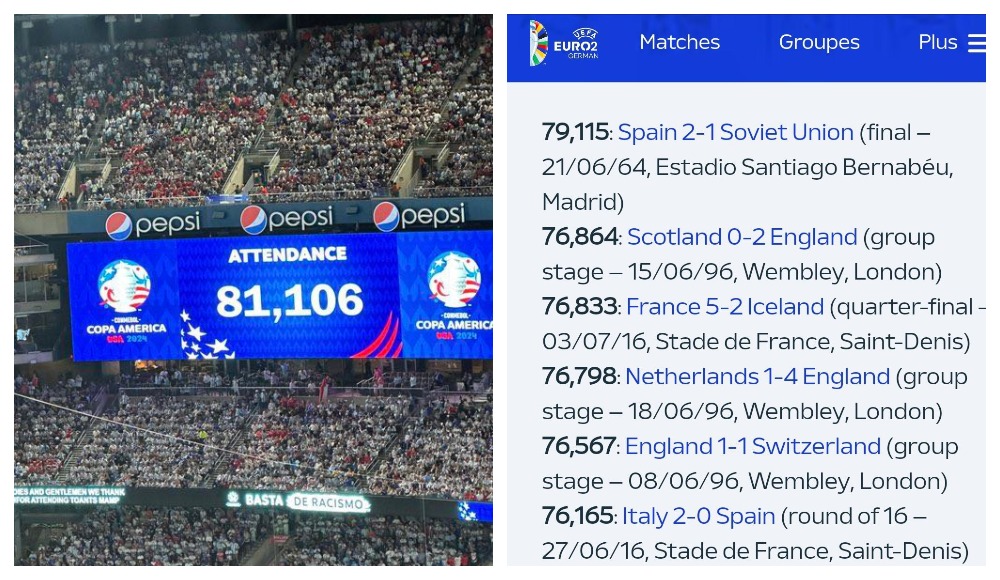Click the stadium attendance photo
Screen dimensions: 1000x580
[253, 290]
